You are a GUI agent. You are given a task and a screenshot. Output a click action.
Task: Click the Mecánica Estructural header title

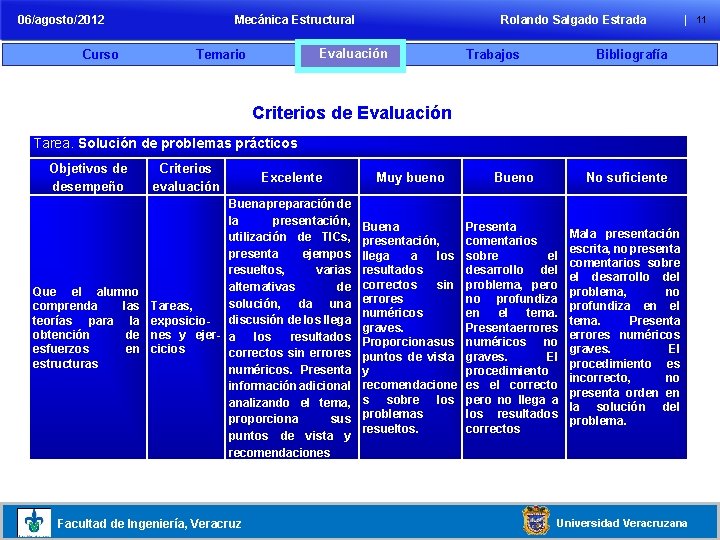pyautogui.click(x=294, y=20)
